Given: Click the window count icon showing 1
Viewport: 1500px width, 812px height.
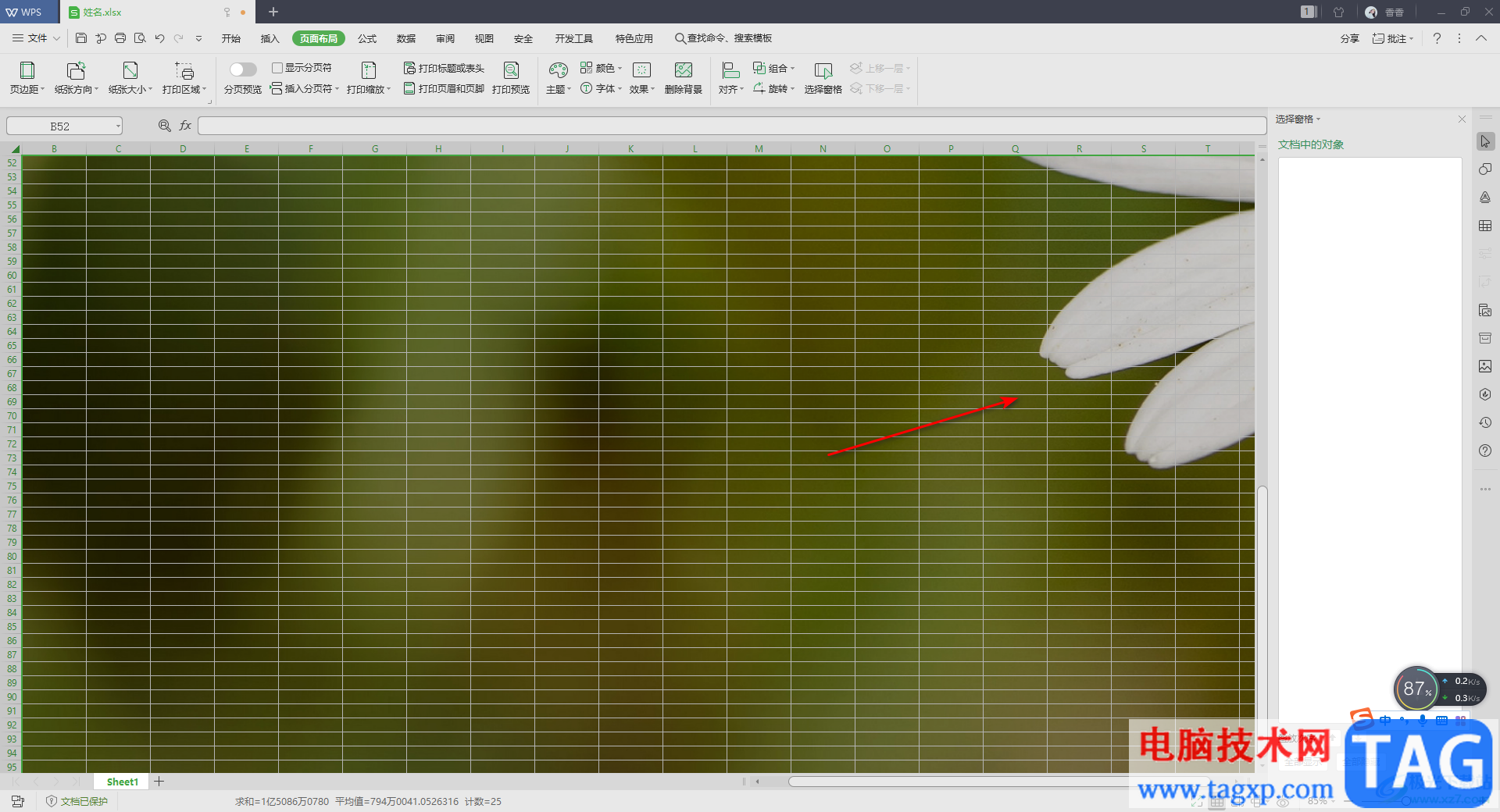Looking at the screenshot, I should [x=1309, y=12].
